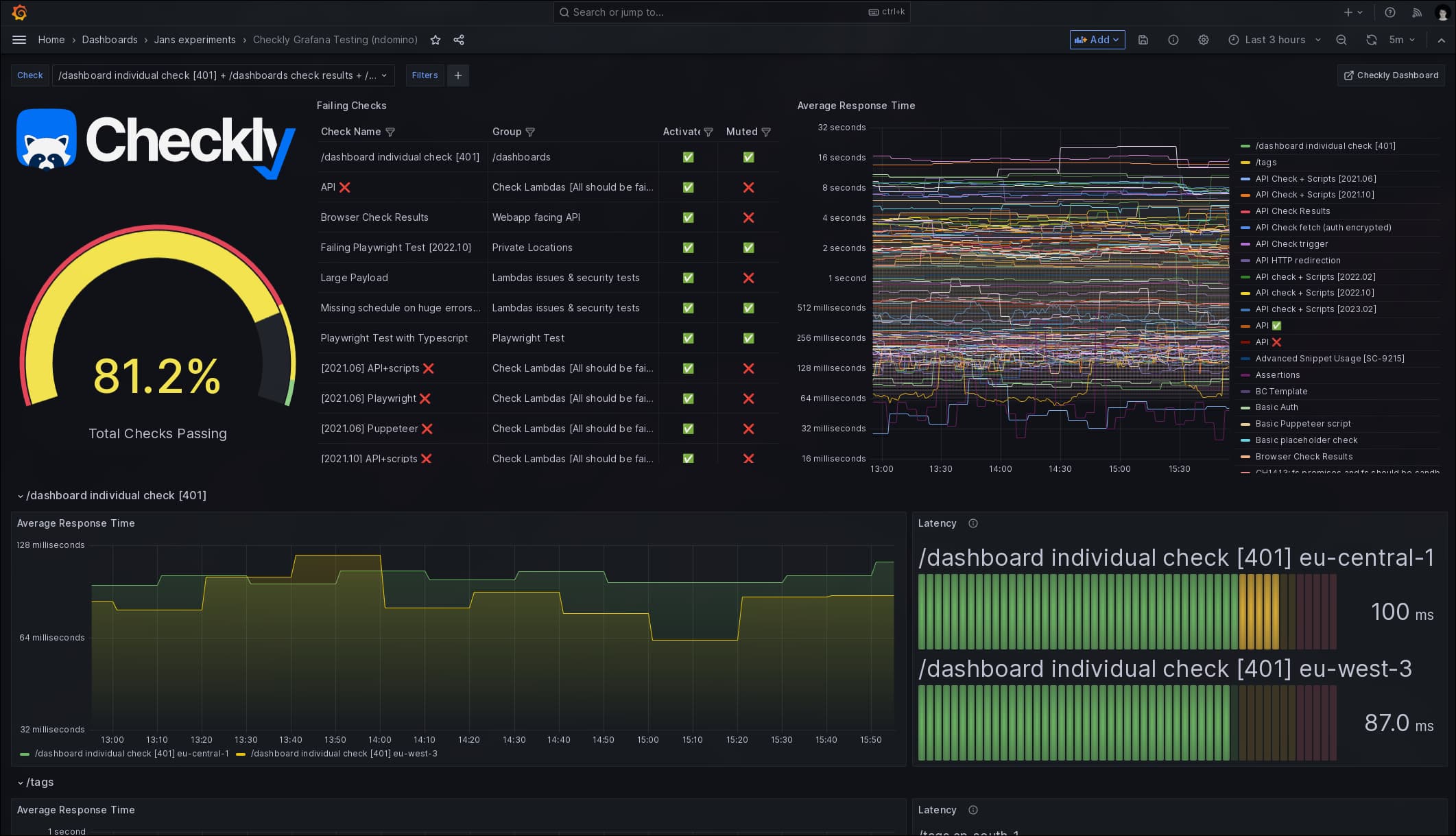Collapse the /dashboard individual check [401] row
This screenshot has width=1456, height=836.
click(21, 496)
